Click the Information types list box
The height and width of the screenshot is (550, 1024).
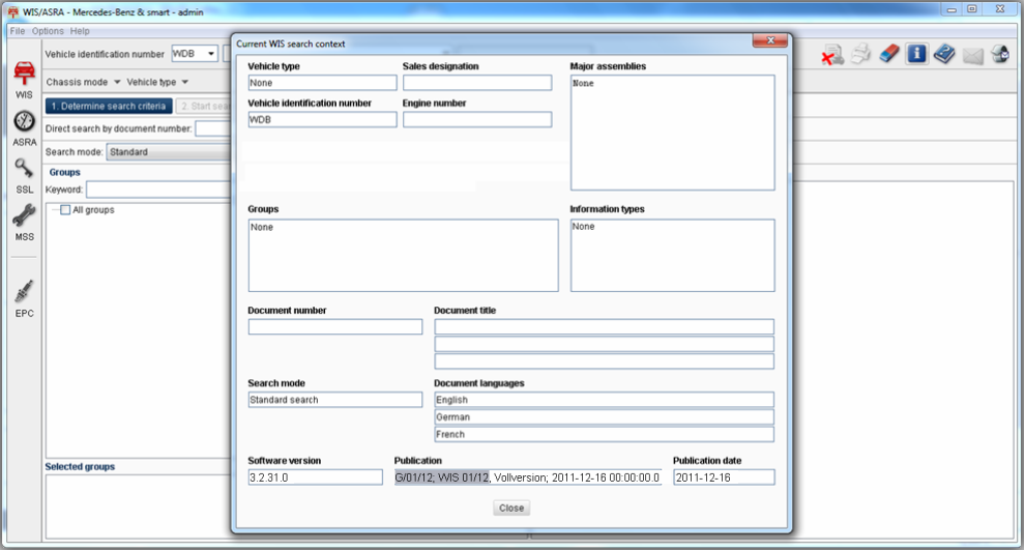pyautogui.click(x=672, y=255)
